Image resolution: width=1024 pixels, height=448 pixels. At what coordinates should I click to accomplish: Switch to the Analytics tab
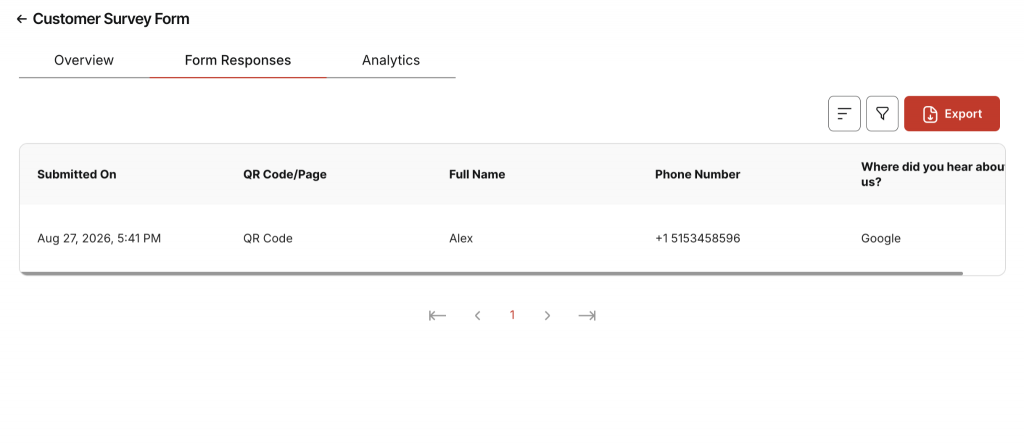tap(391, 61)
